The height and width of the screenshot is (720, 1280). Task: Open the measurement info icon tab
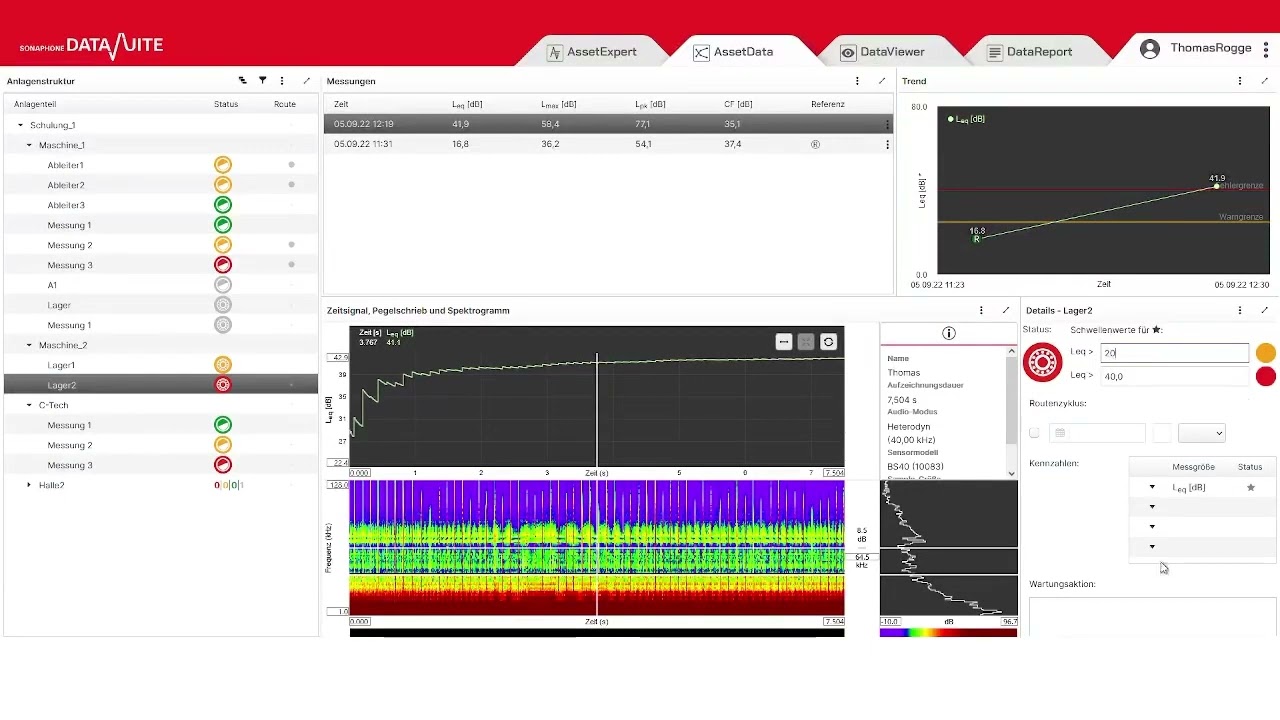click(x=948, y=334)
